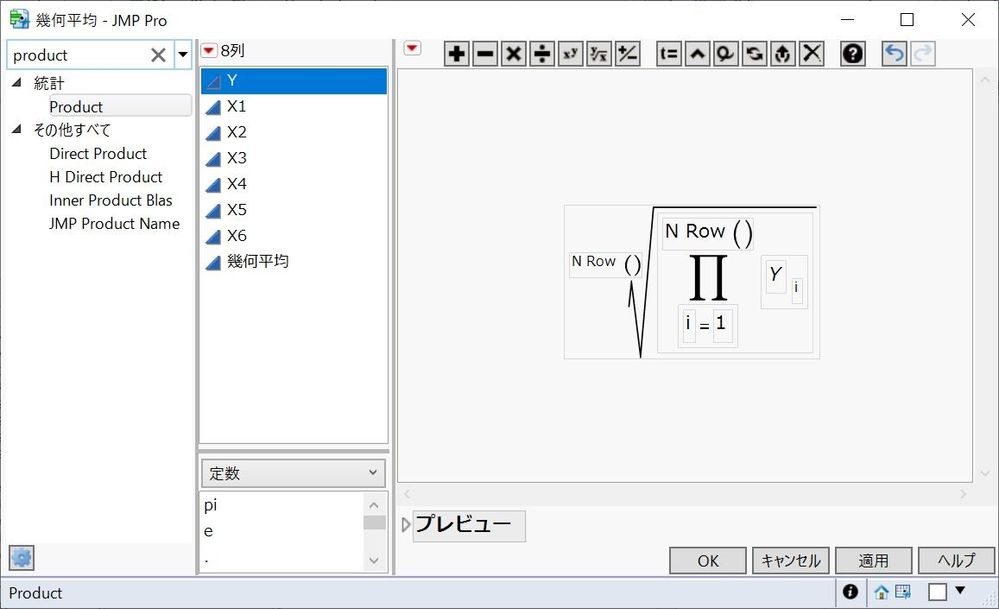Open the 8列 columns red triangle menu
The image size is (999, 609).
[x=209, y=50]
